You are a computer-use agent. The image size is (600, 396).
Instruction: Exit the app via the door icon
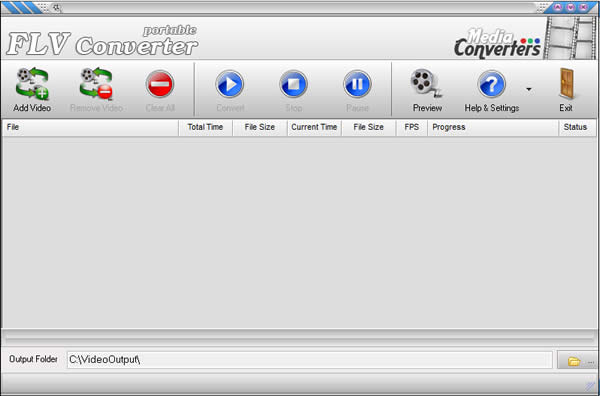click(567, 83)
